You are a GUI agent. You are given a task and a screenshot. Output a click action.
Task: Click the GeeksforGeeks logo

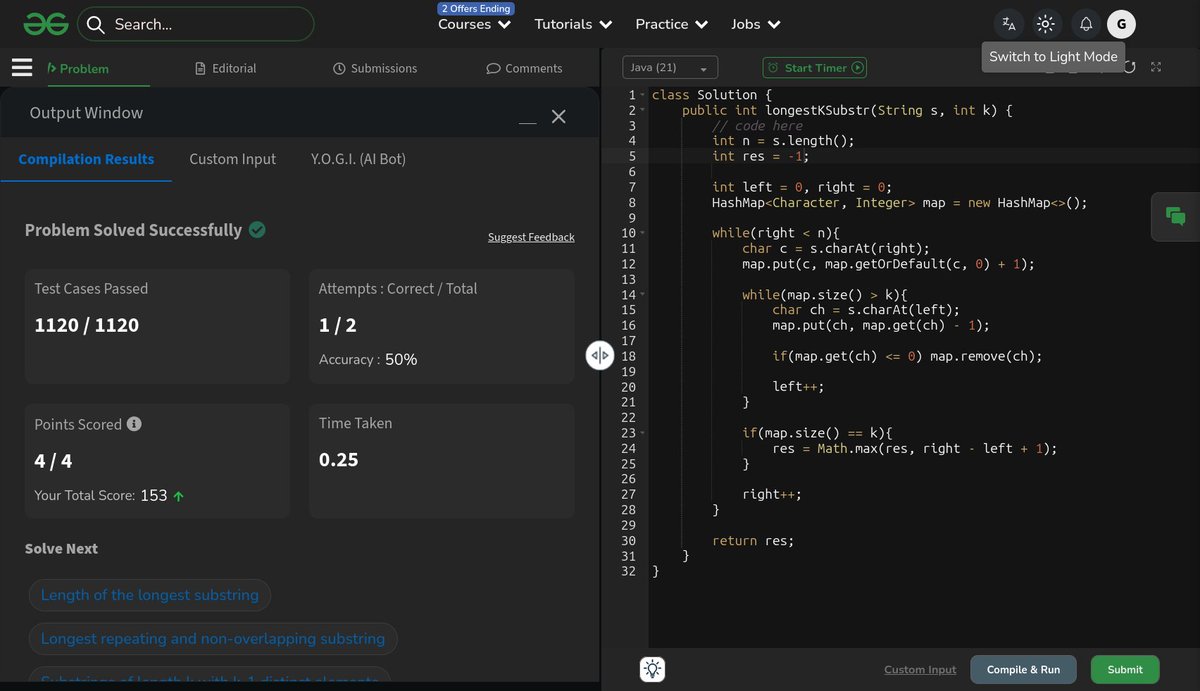(46, 24)
